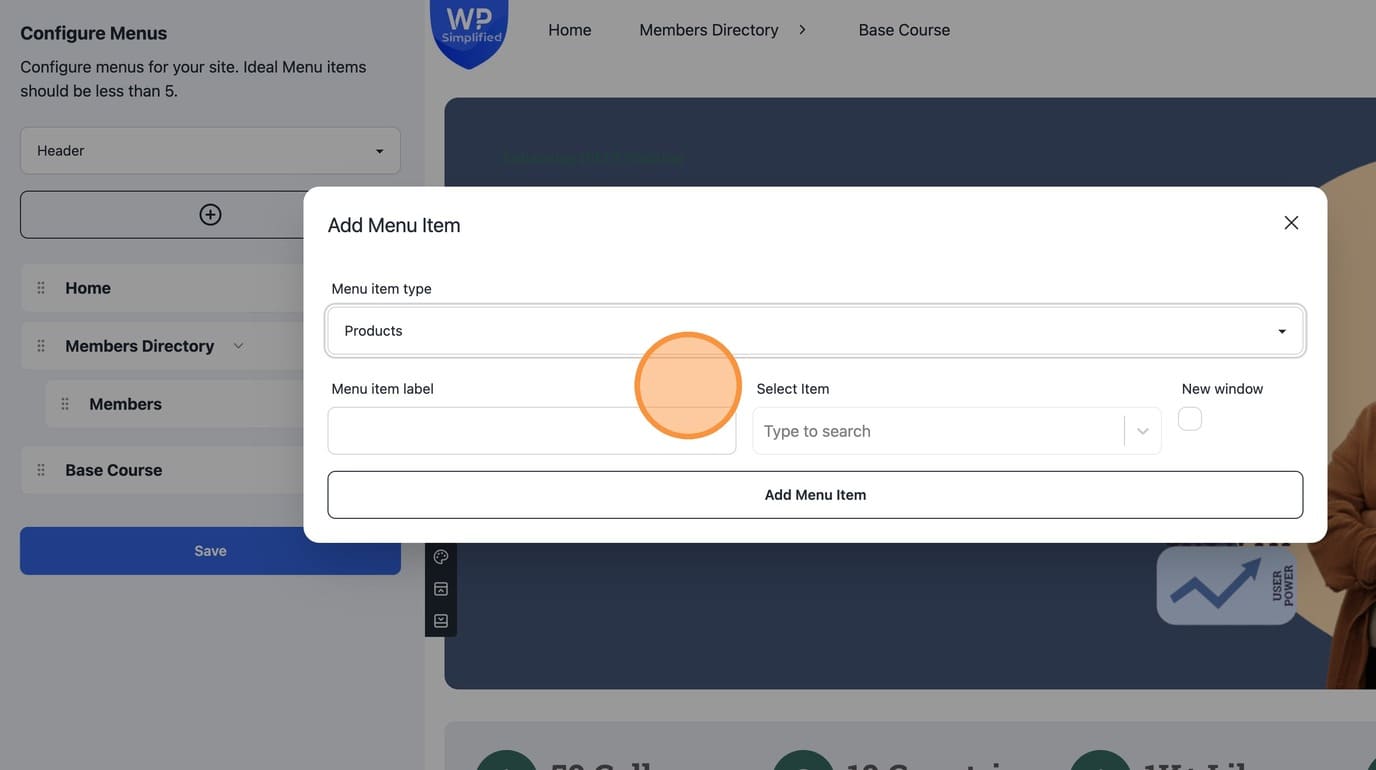Image resolution: width=1376 pixels, height=770 pixels.
Task: Enable the New window checkbox
Action: point(1190,419)
